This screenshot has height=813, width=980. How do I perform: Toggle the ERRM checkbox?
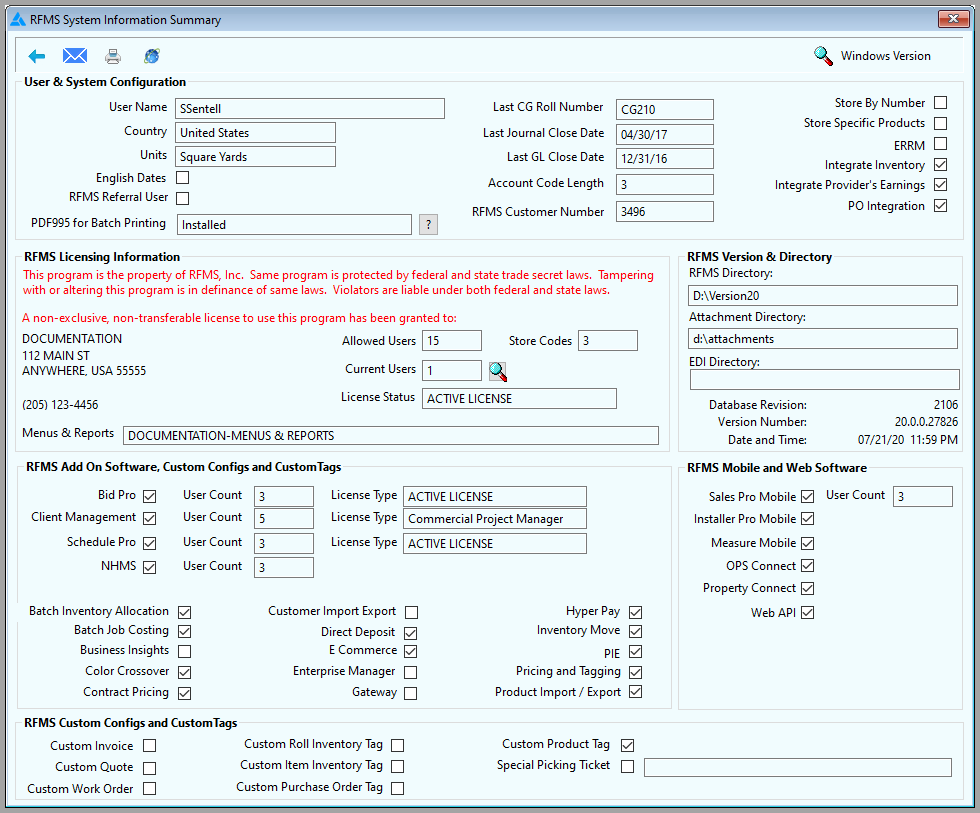(x=941, y=144)
